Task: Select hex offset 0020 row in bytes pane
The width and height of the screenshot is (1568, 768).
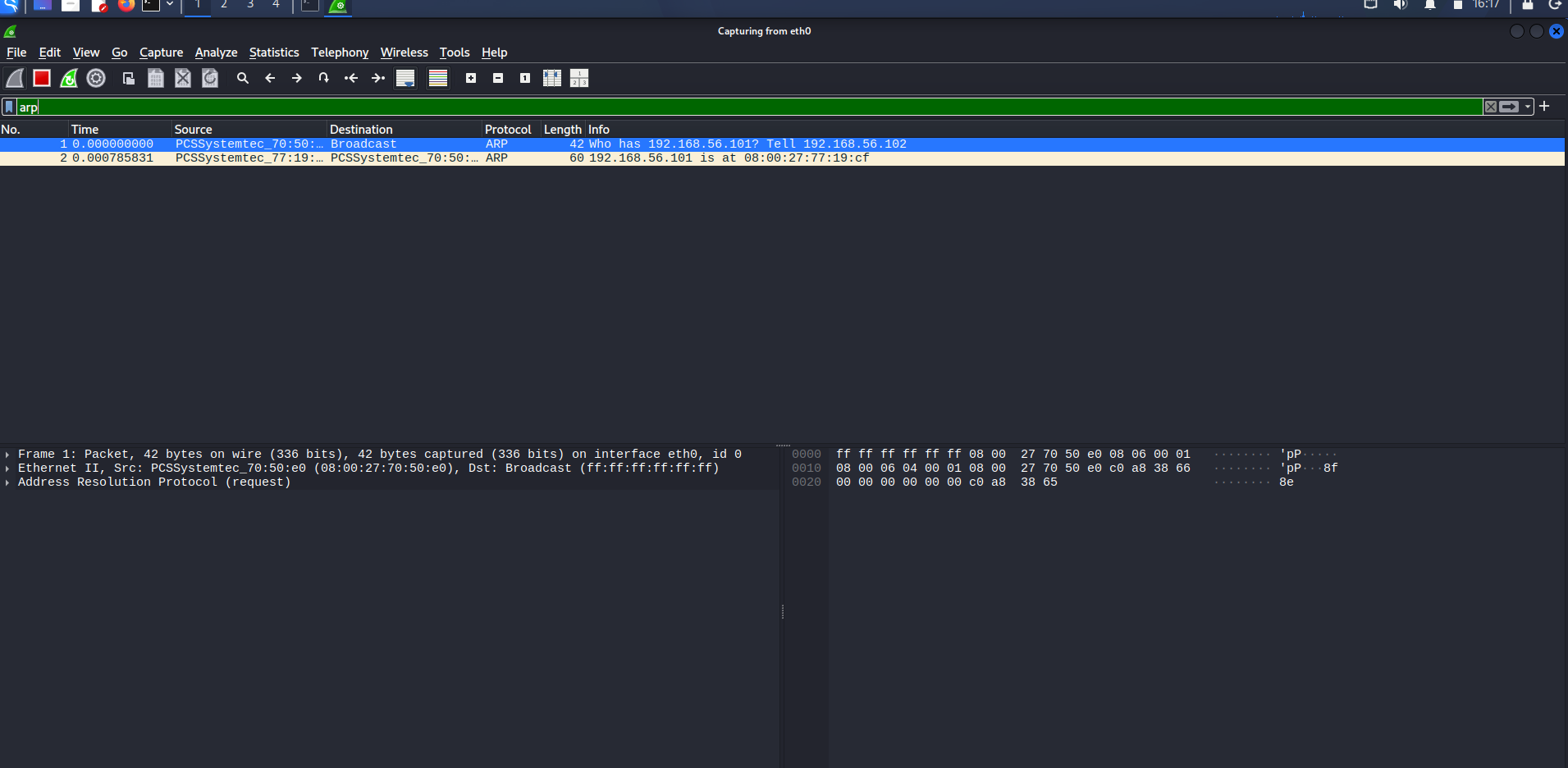Action: tap(1043, 482)
